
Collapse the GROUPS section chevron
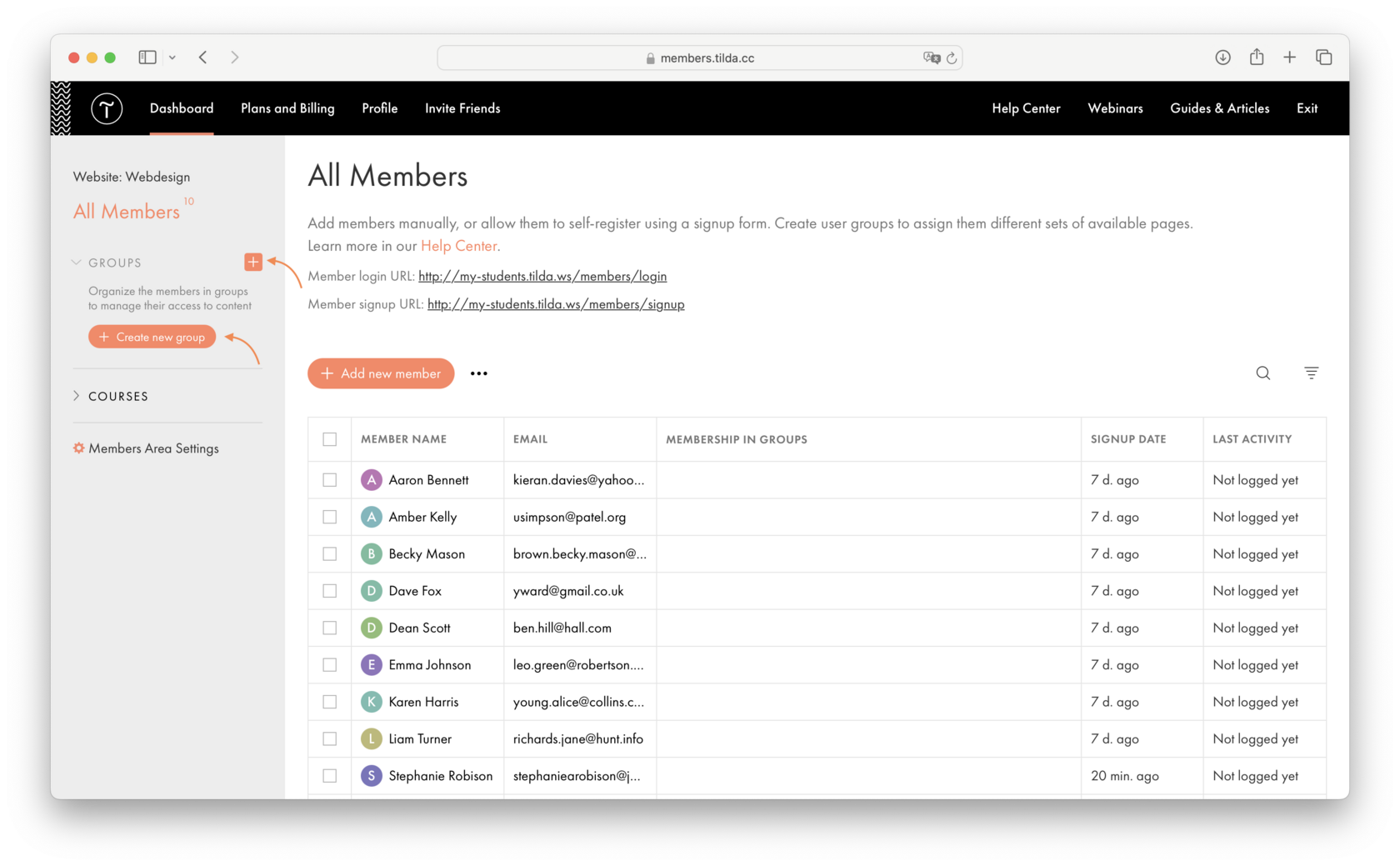pos(76,262)
